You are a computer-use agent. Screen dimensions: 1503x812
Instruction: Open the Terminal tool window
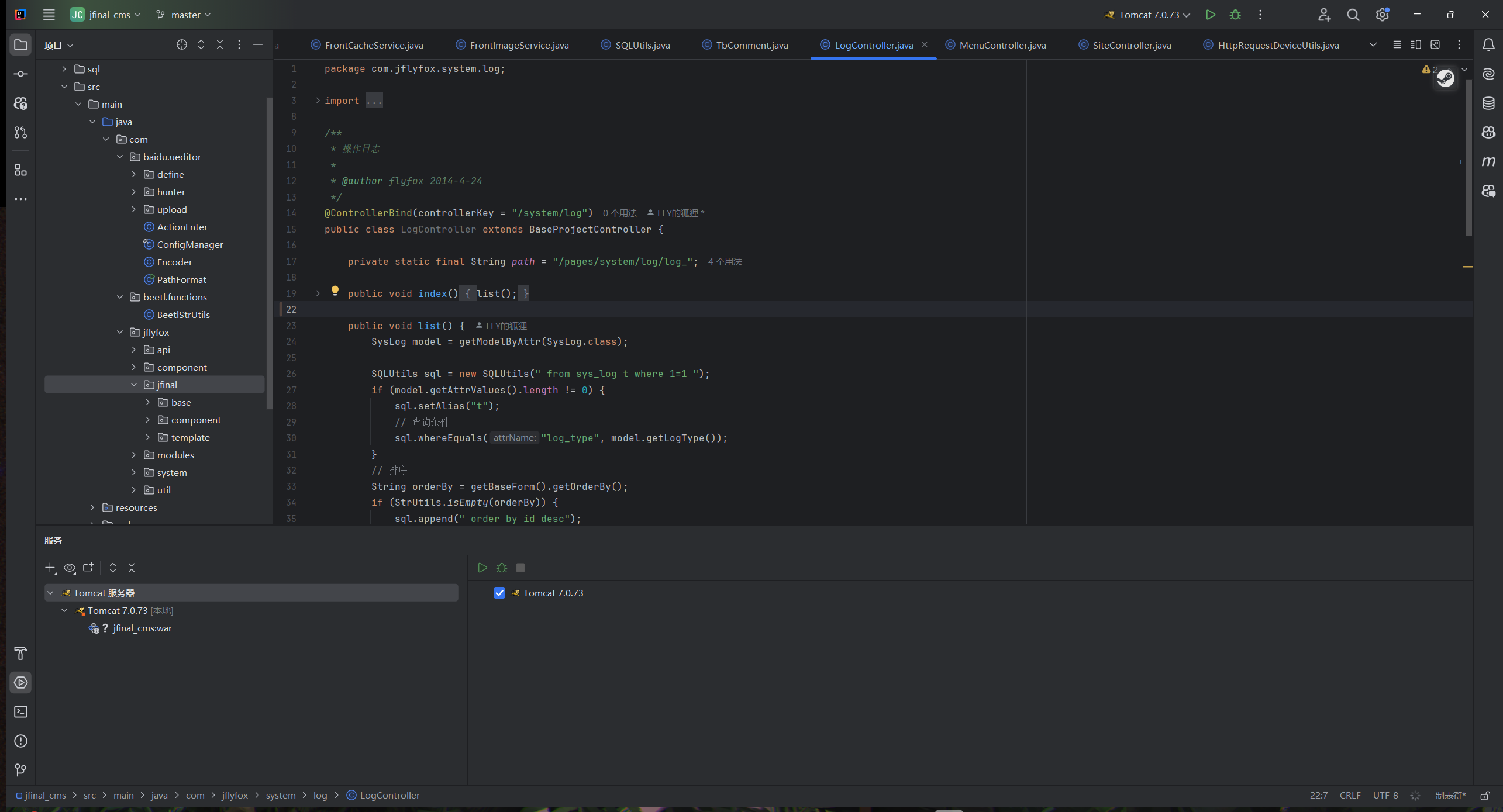[x=20, y=712]
